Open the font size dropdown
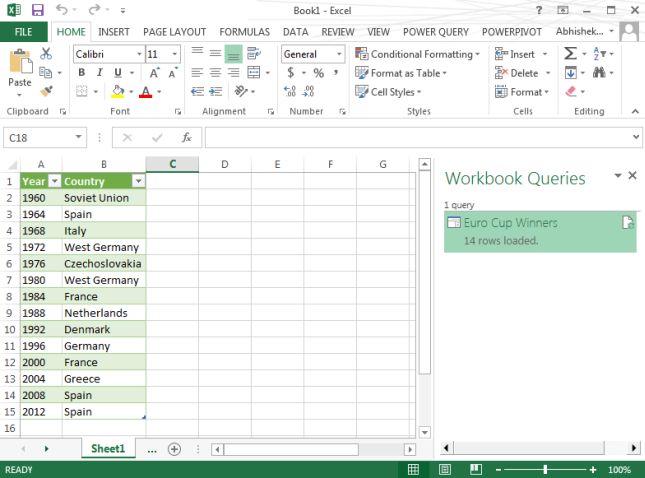 point(175,54)
